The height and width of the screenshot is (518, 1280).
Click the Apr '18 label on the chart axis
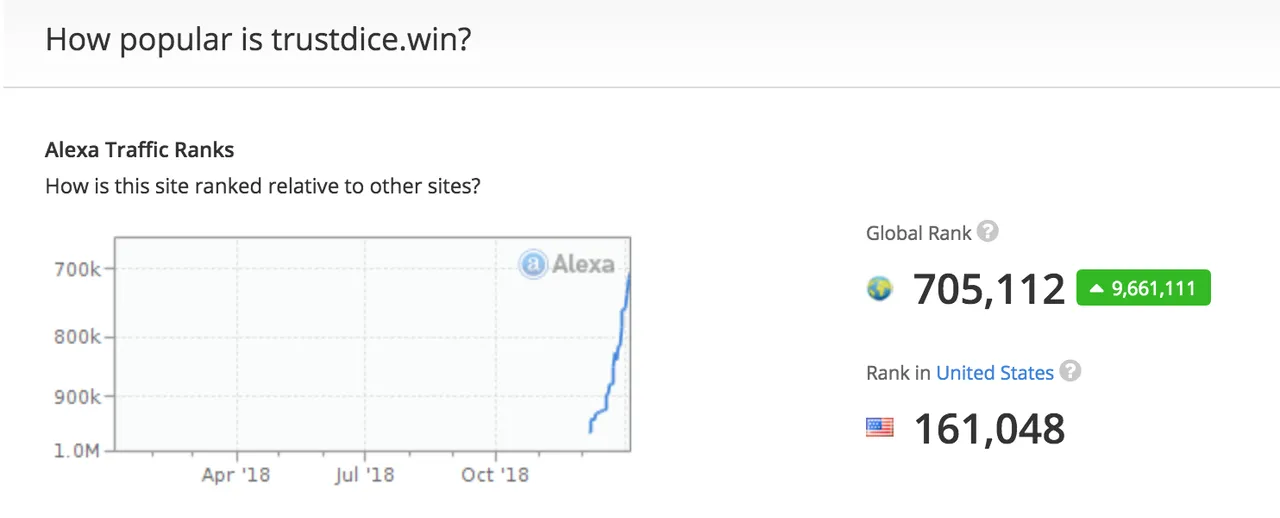coord(236,474)
